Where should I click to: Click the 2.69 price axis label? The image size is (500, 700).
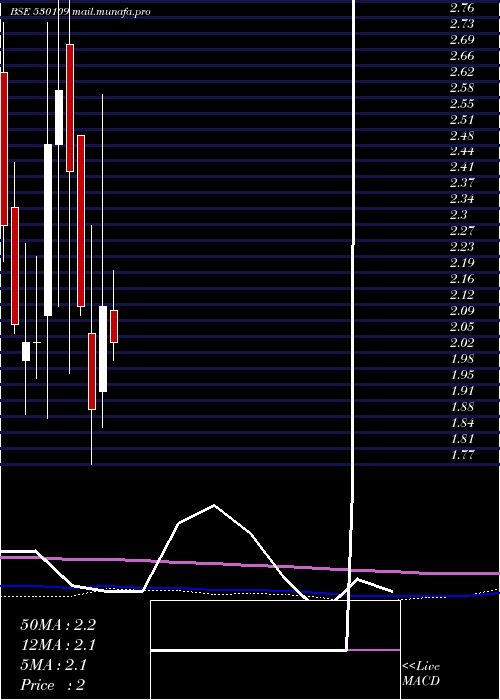(x=462, y=40)
